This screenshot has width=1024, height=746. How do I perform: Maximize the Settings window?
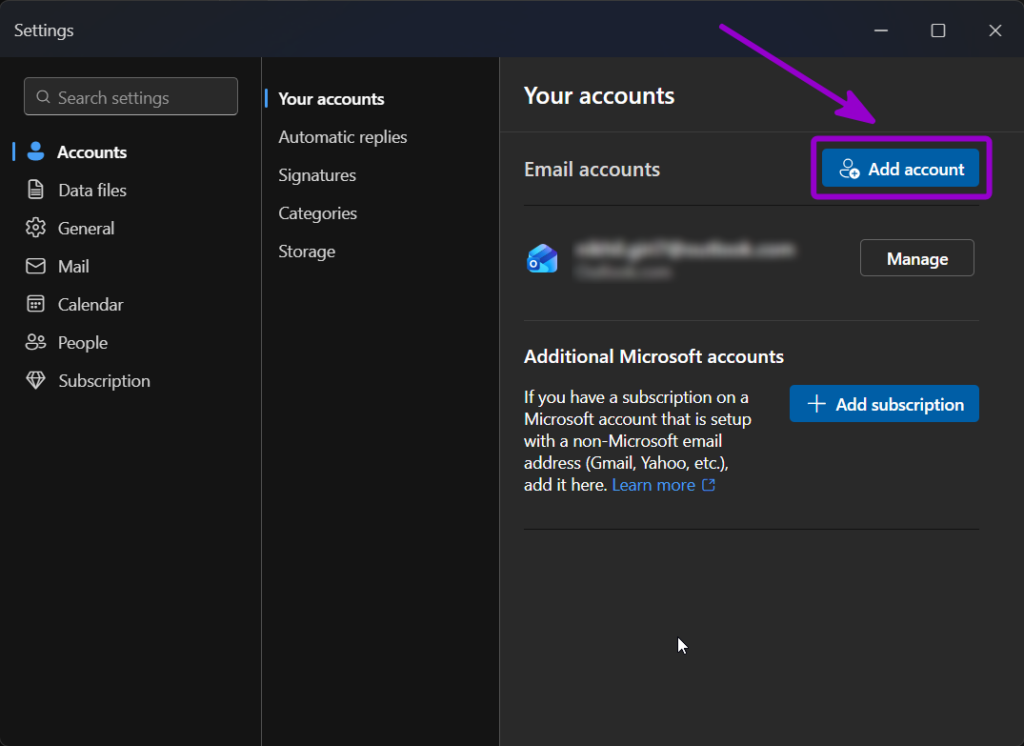[x=938, y=31]
